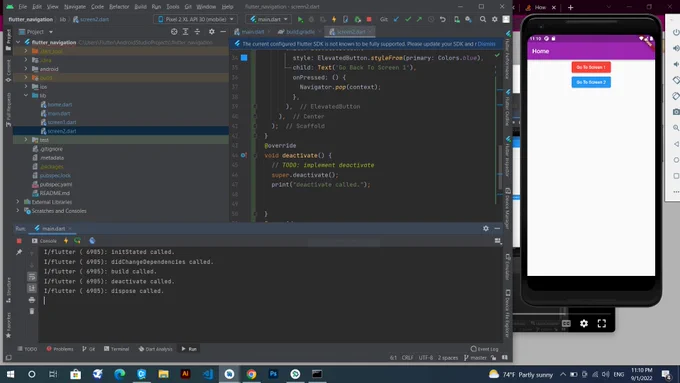Clear console with the trash icon
The image size is (680, 383).
point(32,311)
